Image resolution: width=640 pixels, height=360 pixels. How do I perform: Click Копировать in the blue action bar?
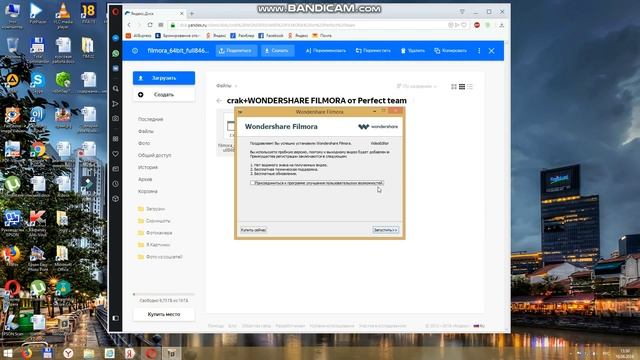[450, 51]
